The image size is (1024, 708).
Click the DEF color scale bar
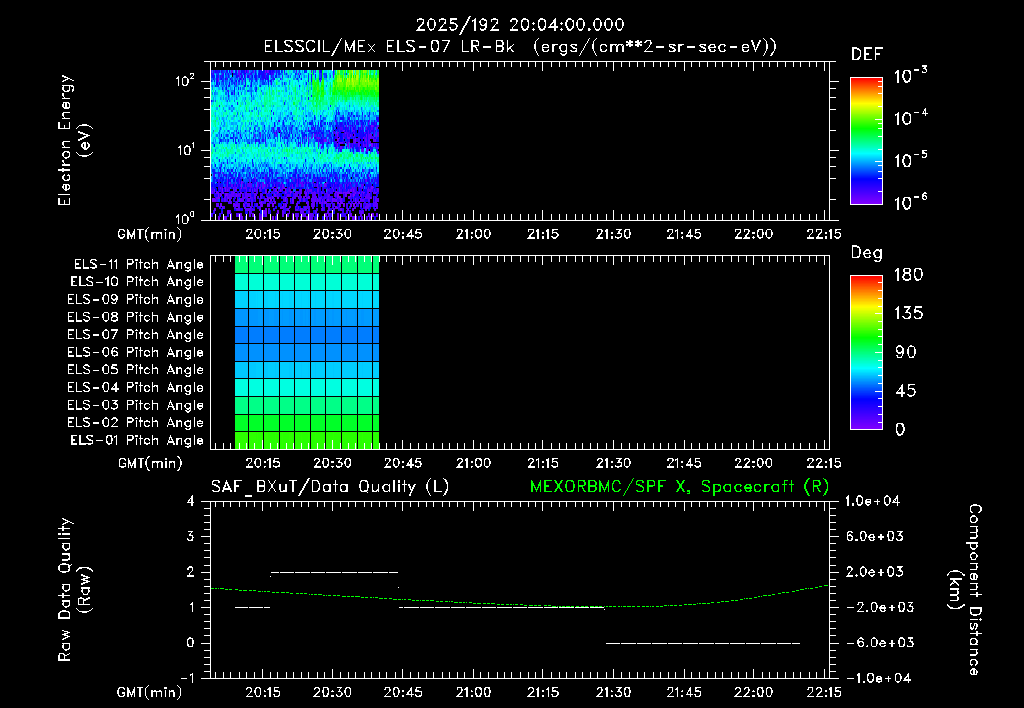[866, 140]
